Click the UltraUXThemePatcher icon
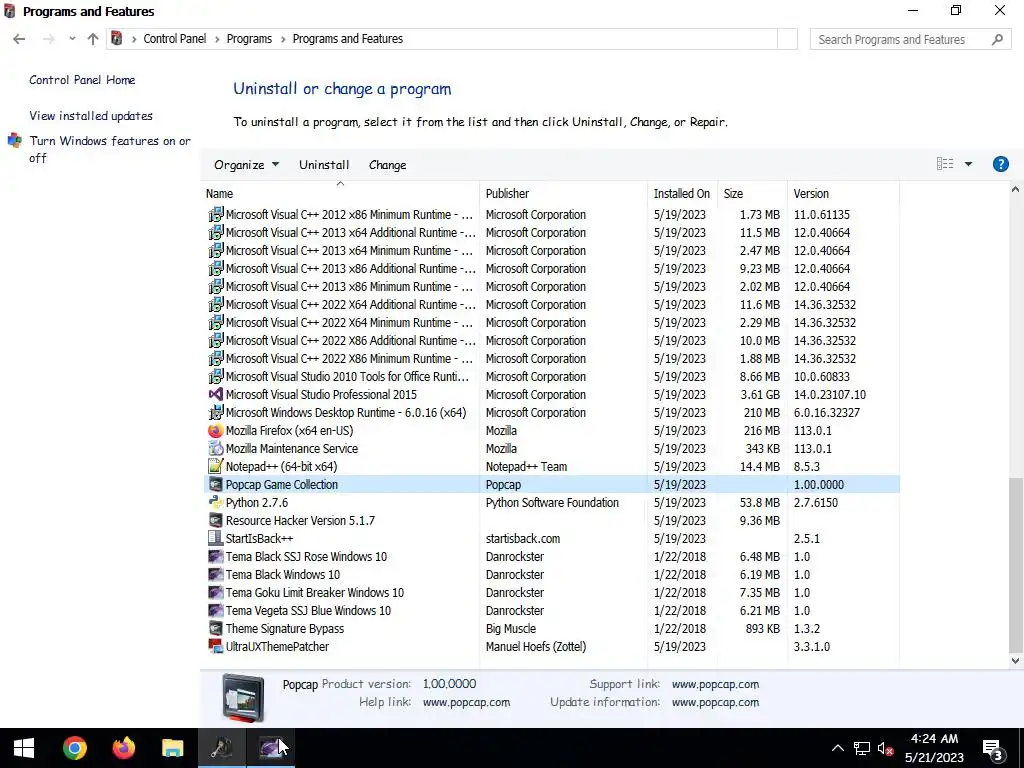The image size is (1024, 768). [x=216, y=647]
